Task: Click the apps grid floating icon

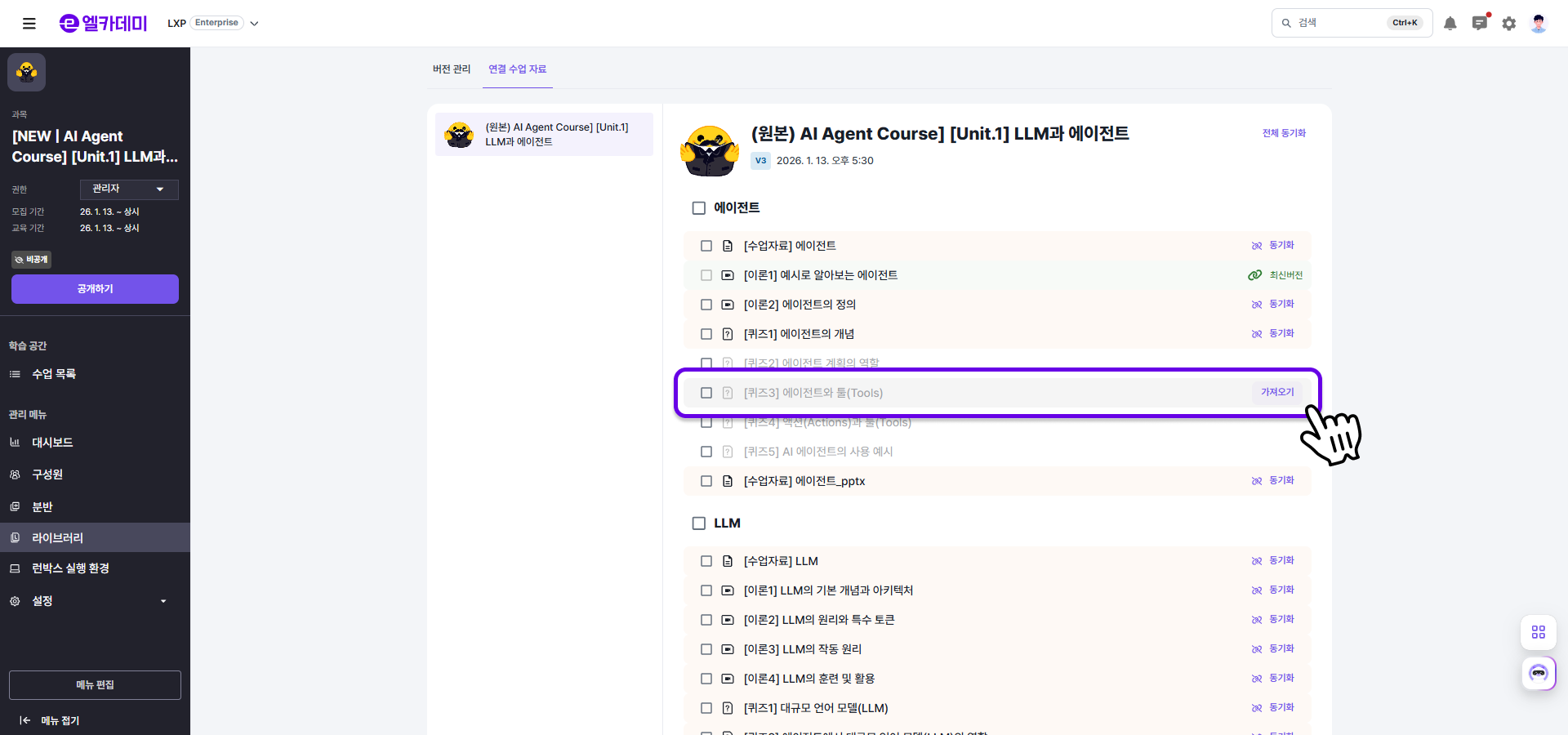Action: [1538, 632]
